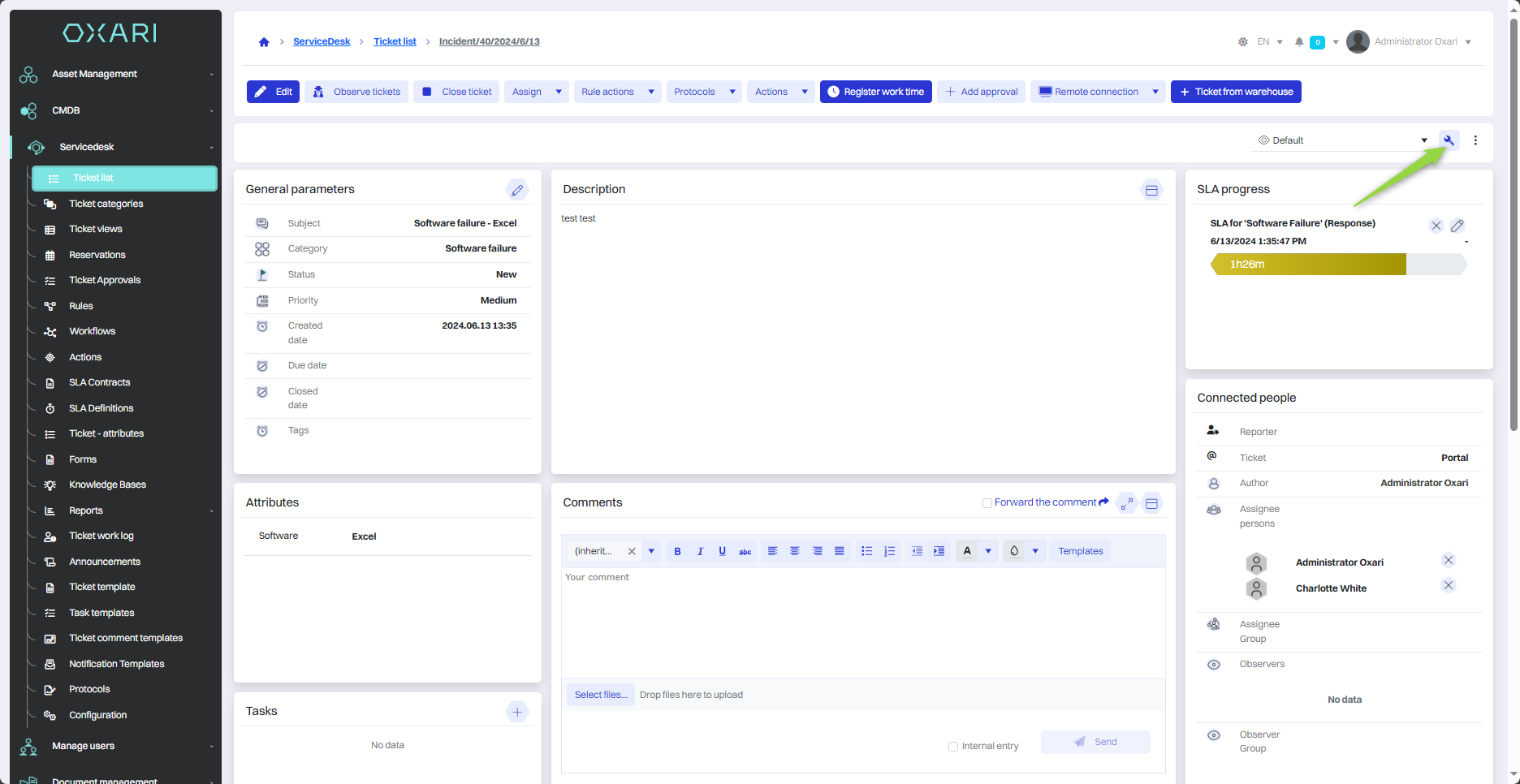The image size is (1520, 784).
Task: Open Ticket categories in the sidebar
Action: (x=106, y=204)
